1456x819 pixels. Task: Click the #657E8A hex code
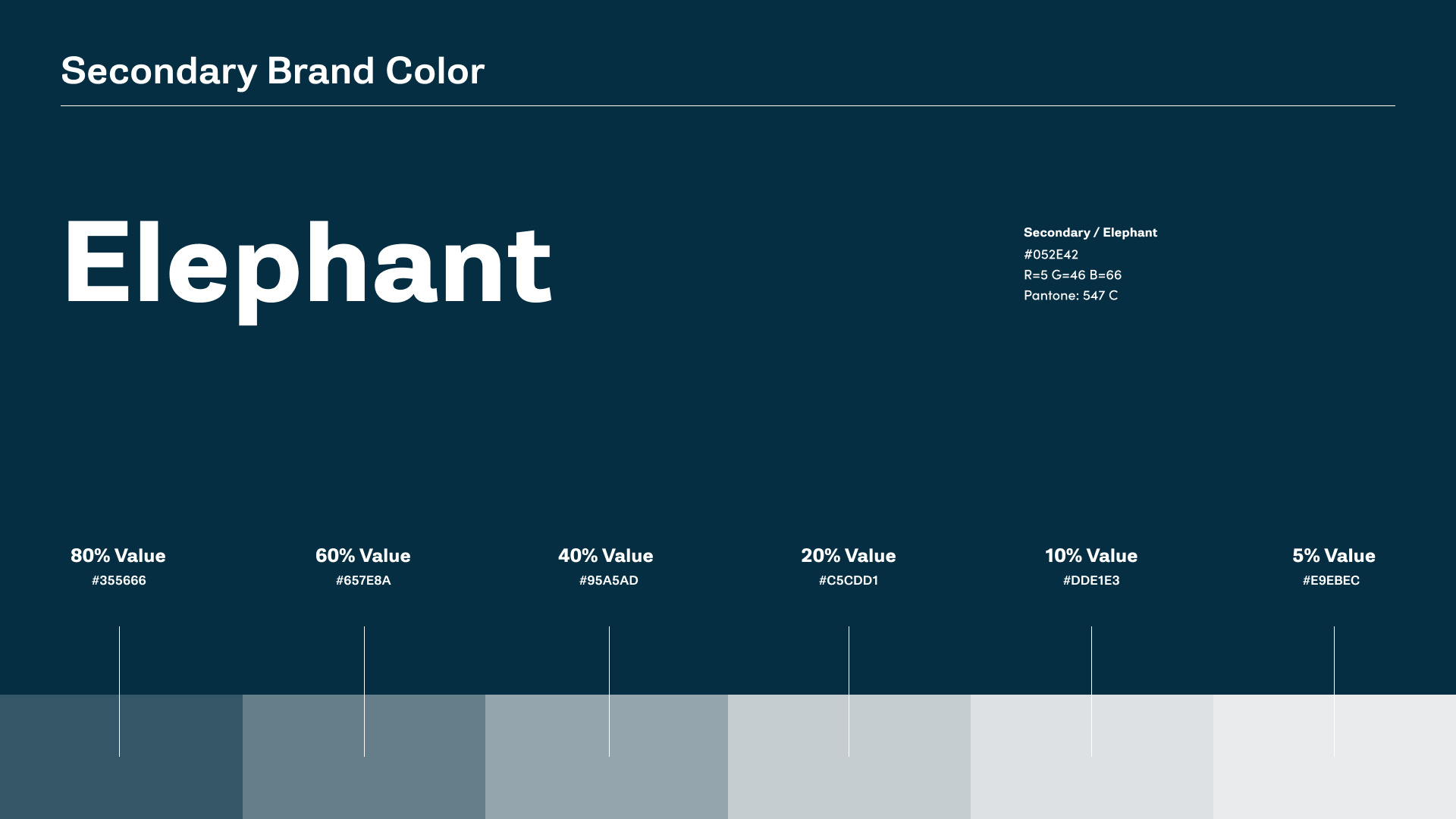coord(363,581)
